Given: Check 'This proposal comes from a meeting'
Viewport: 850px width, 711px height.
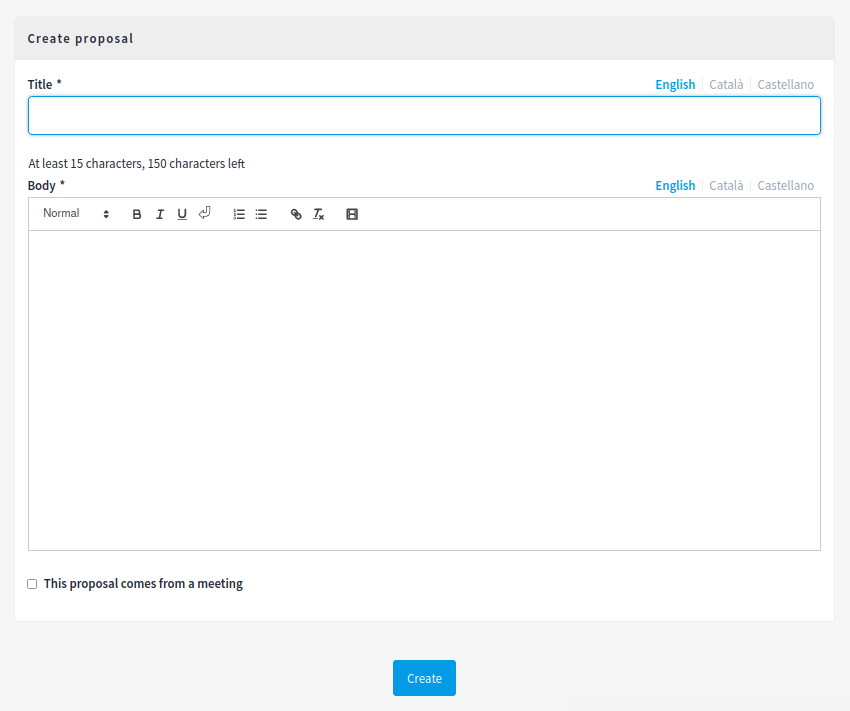Looking at the screenshot, I should click(33, 584).
